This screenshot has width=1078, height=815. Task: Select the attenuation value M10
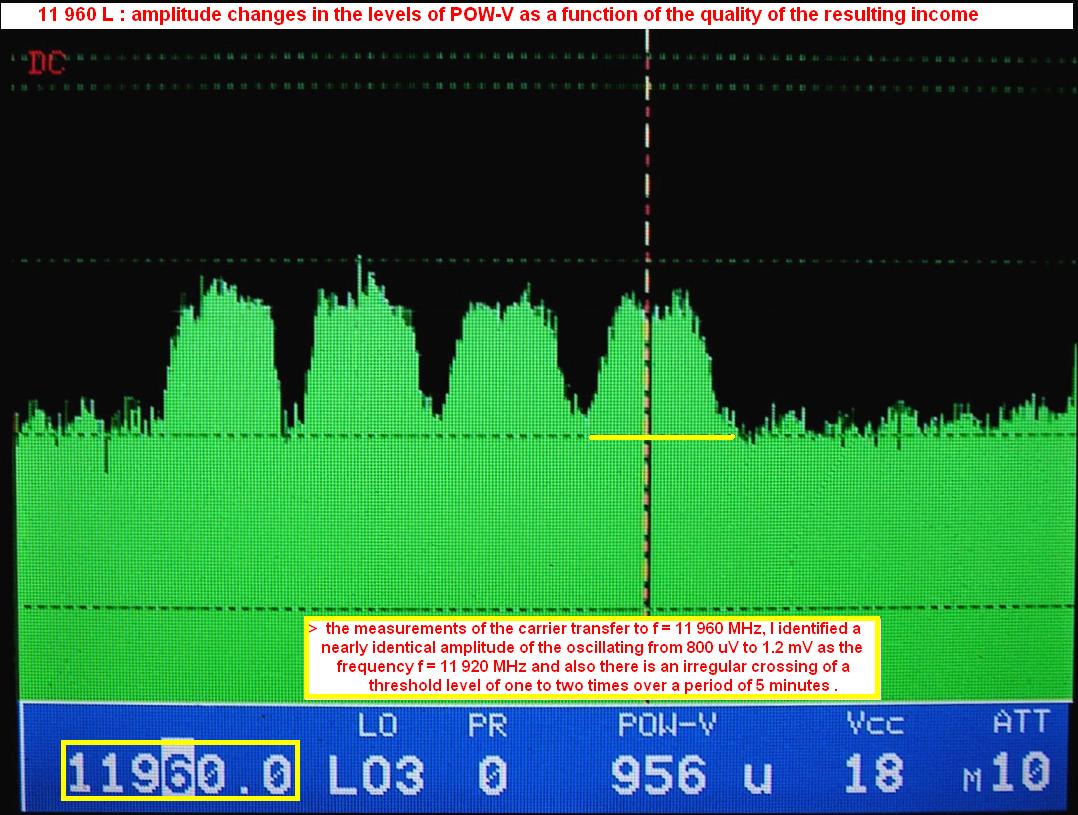coord(1008,776)
